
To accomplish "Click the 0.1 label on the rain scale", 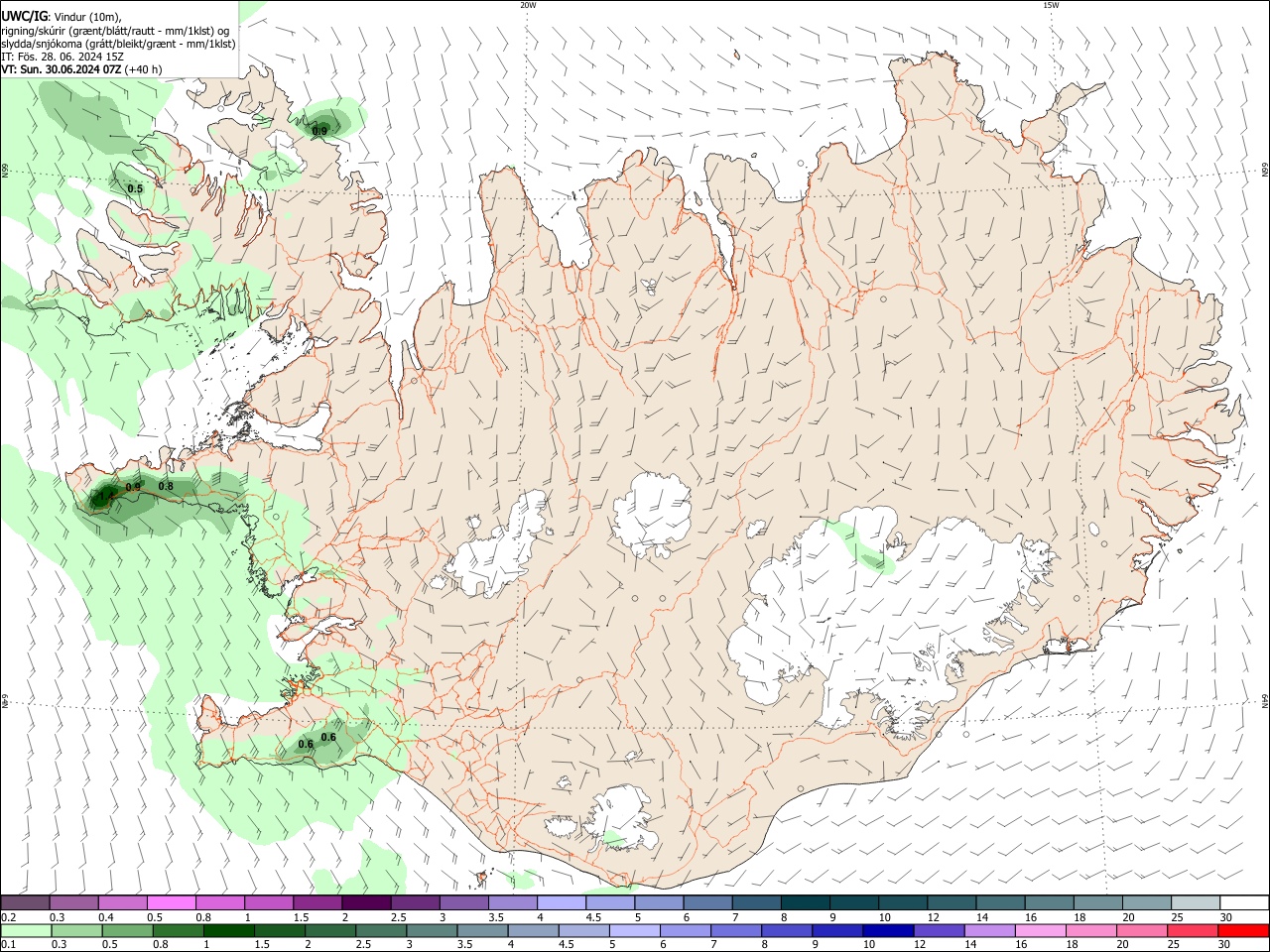I will (x=8, y=945).
